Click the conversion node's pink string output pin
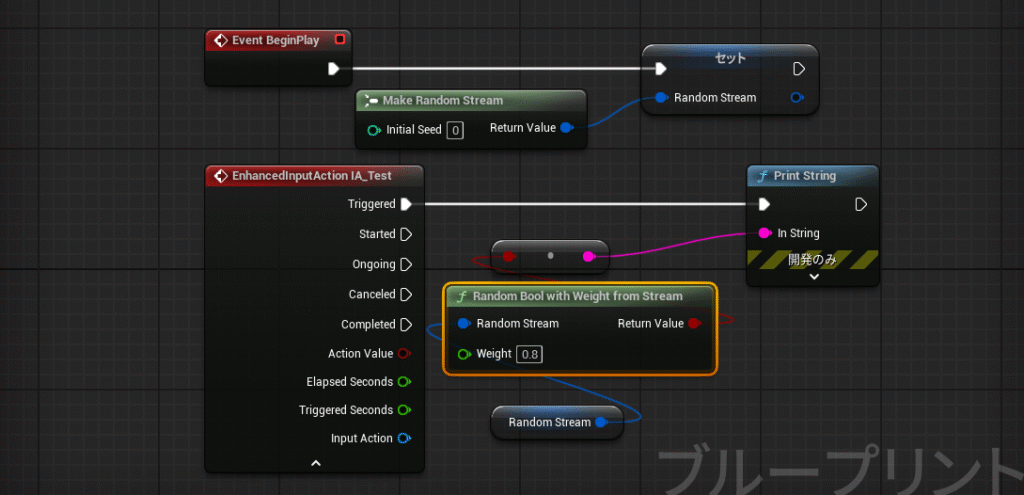 [x=588, y=257]
